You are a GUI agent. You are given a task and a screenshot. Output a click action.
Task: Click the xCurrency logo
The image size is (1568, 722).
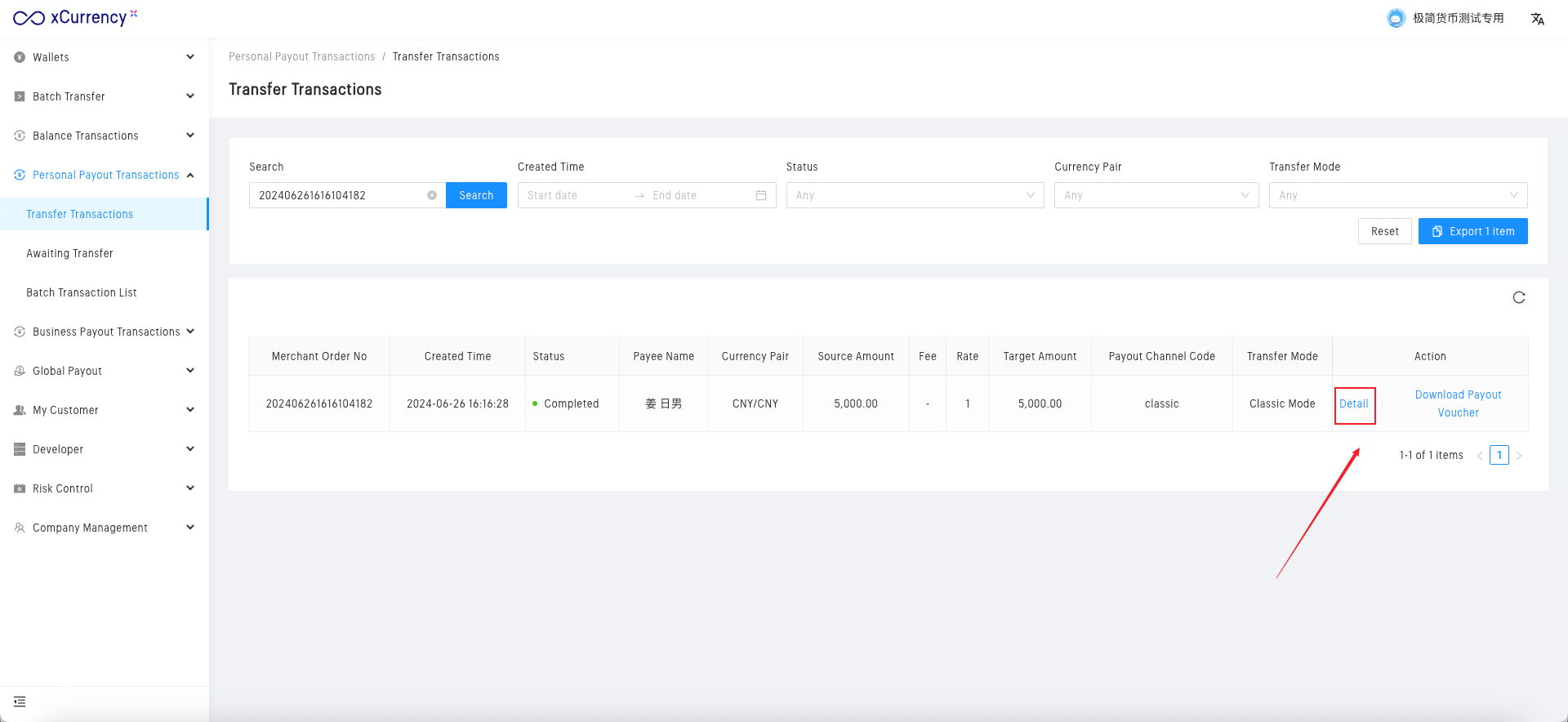tap(75, 18)
